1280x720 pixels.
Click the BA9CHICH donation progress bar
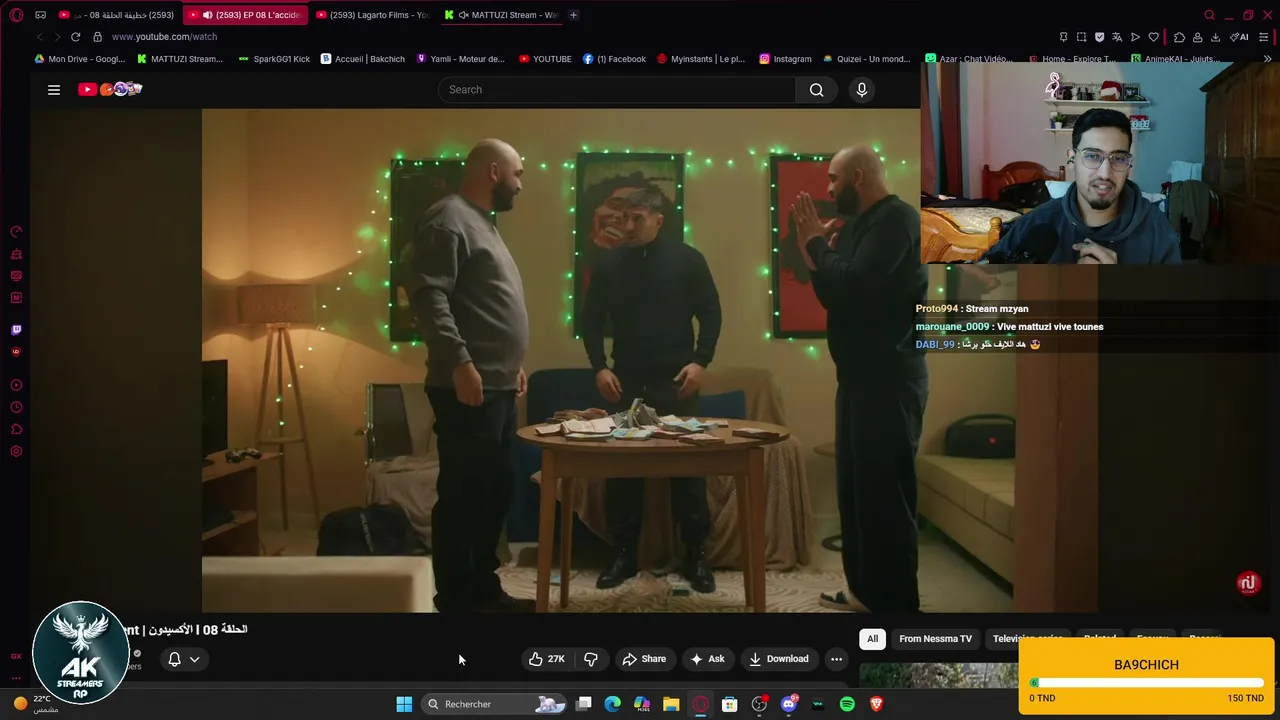coord(1146,684)
